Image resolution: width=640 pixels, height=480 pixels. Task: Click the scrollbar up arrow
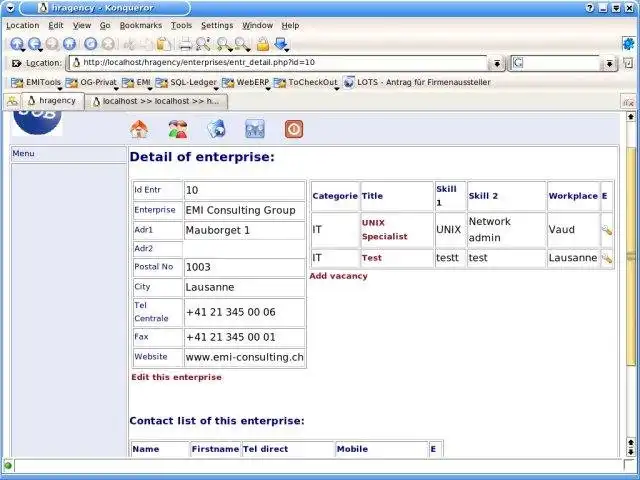coord(631,118)
